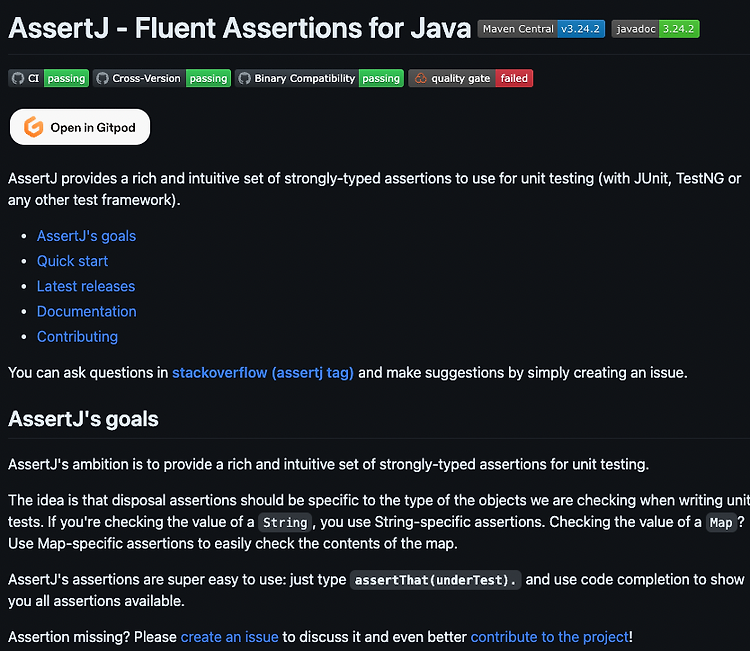
Task: Click the String inline code snippet
Action: point(285,522)
